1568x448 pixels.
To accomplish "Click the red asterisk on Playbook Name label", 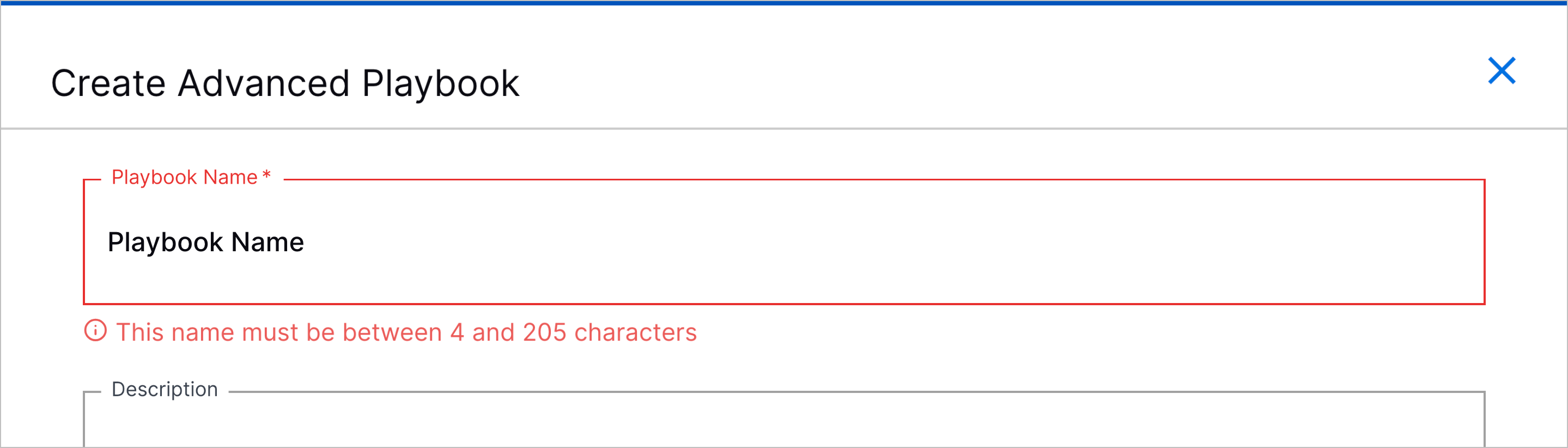I will (x=266, y=176).
